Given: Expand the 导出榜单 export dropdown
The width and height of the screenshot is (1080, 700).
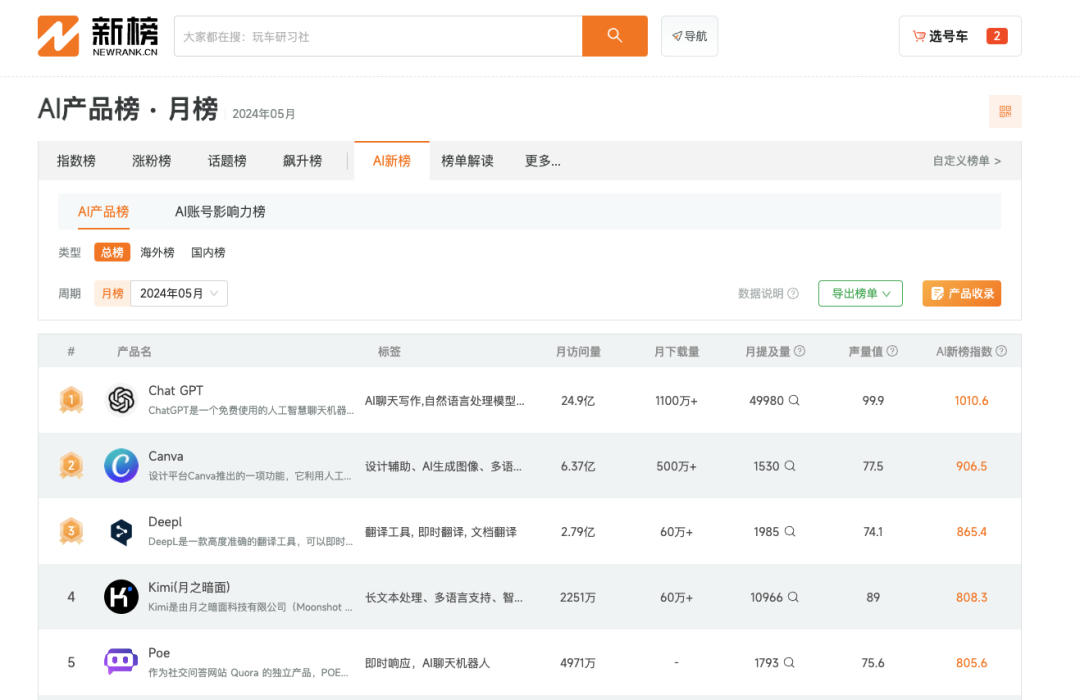Looking at the screenshot, I should (860, 294).
